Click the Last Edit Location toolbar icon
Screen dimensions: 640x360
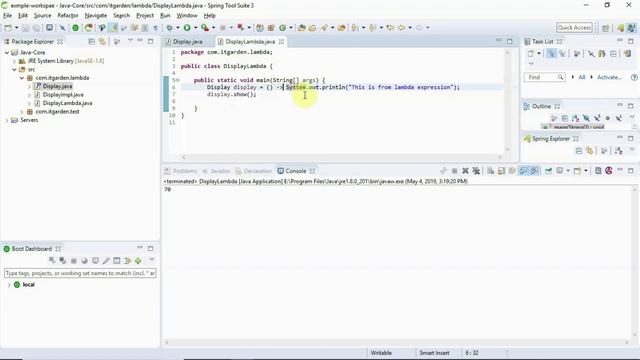[391, 28]
